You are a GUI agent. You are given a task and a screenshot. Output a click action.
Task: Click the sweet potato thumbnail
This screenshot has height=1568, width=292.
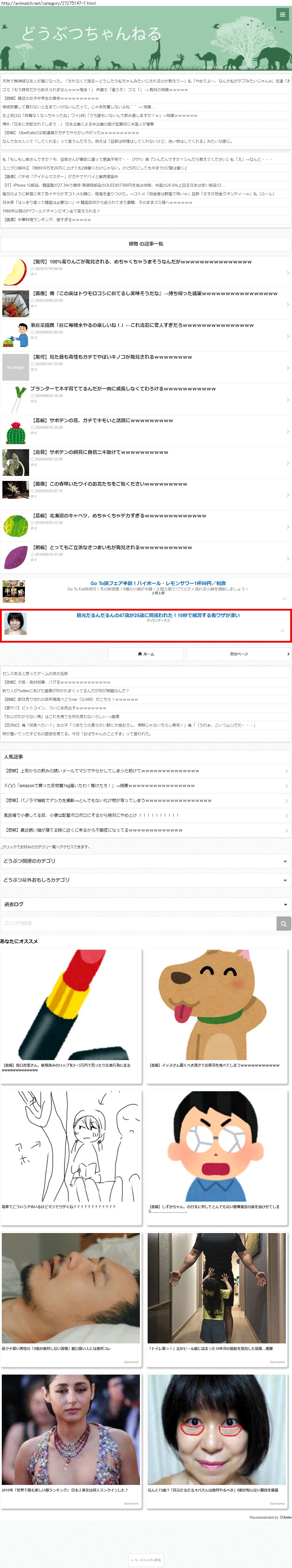(15, 557)
